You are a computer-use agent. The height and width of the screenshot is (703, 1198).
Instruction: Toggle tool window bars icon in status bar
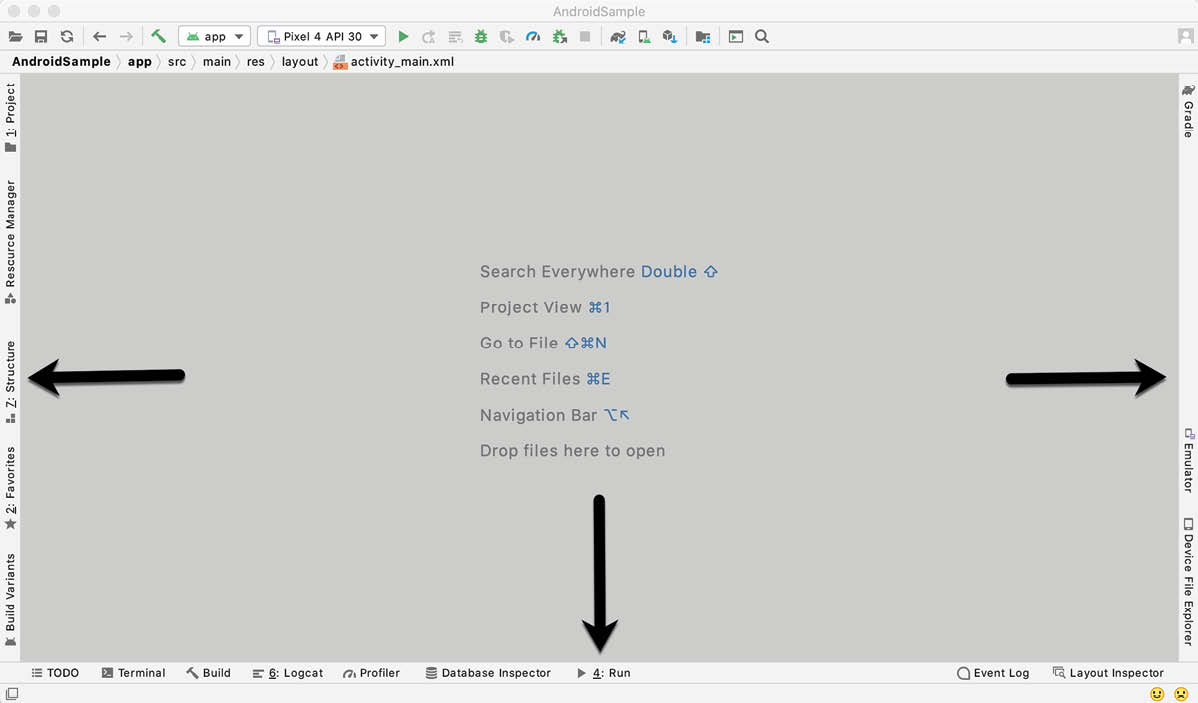click(x=12, y=694)
